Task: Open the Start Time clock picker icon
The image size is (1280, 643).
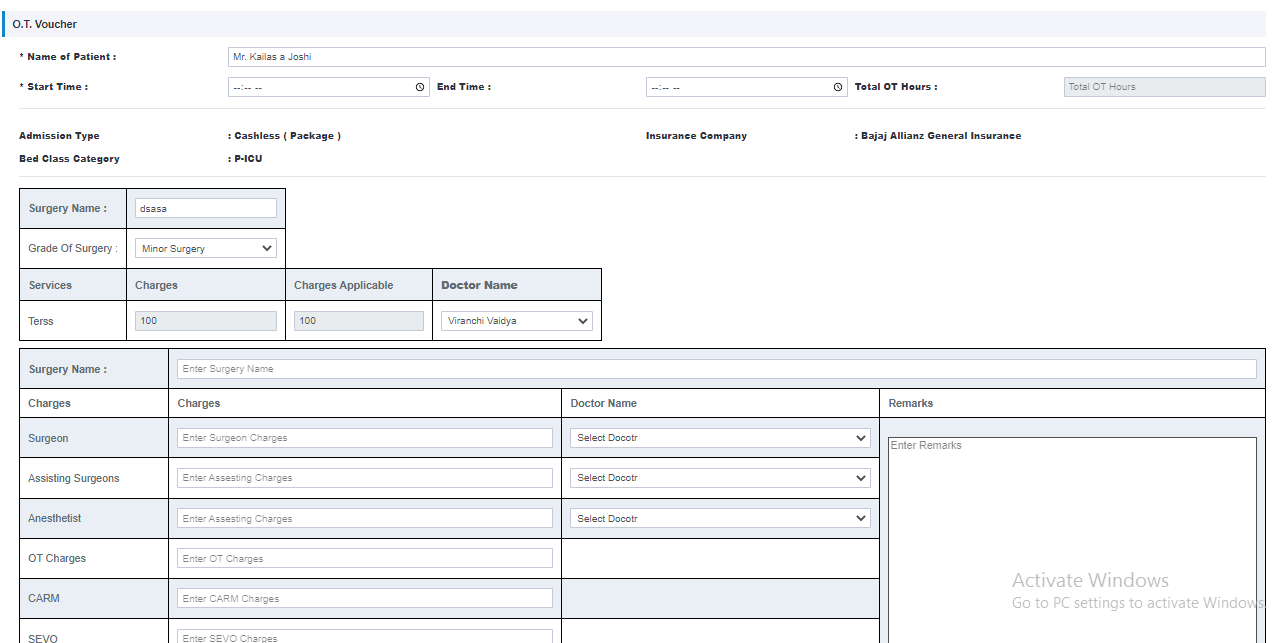Action: click(x=420, y=87)
